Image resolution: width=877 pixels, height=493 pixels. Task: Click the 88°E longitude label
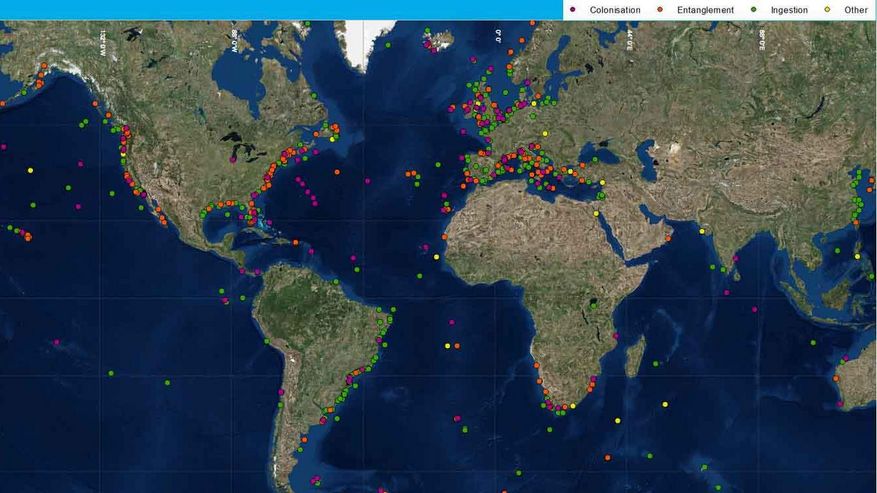point(763,40)
